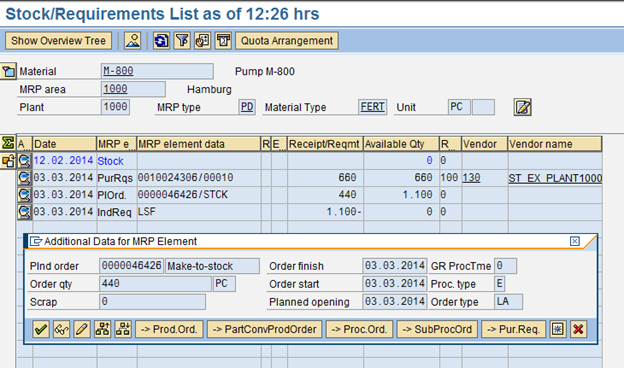Click the icon below the sigma button
This screenshot has height=368, width=624.
click(x=8, y=161)
